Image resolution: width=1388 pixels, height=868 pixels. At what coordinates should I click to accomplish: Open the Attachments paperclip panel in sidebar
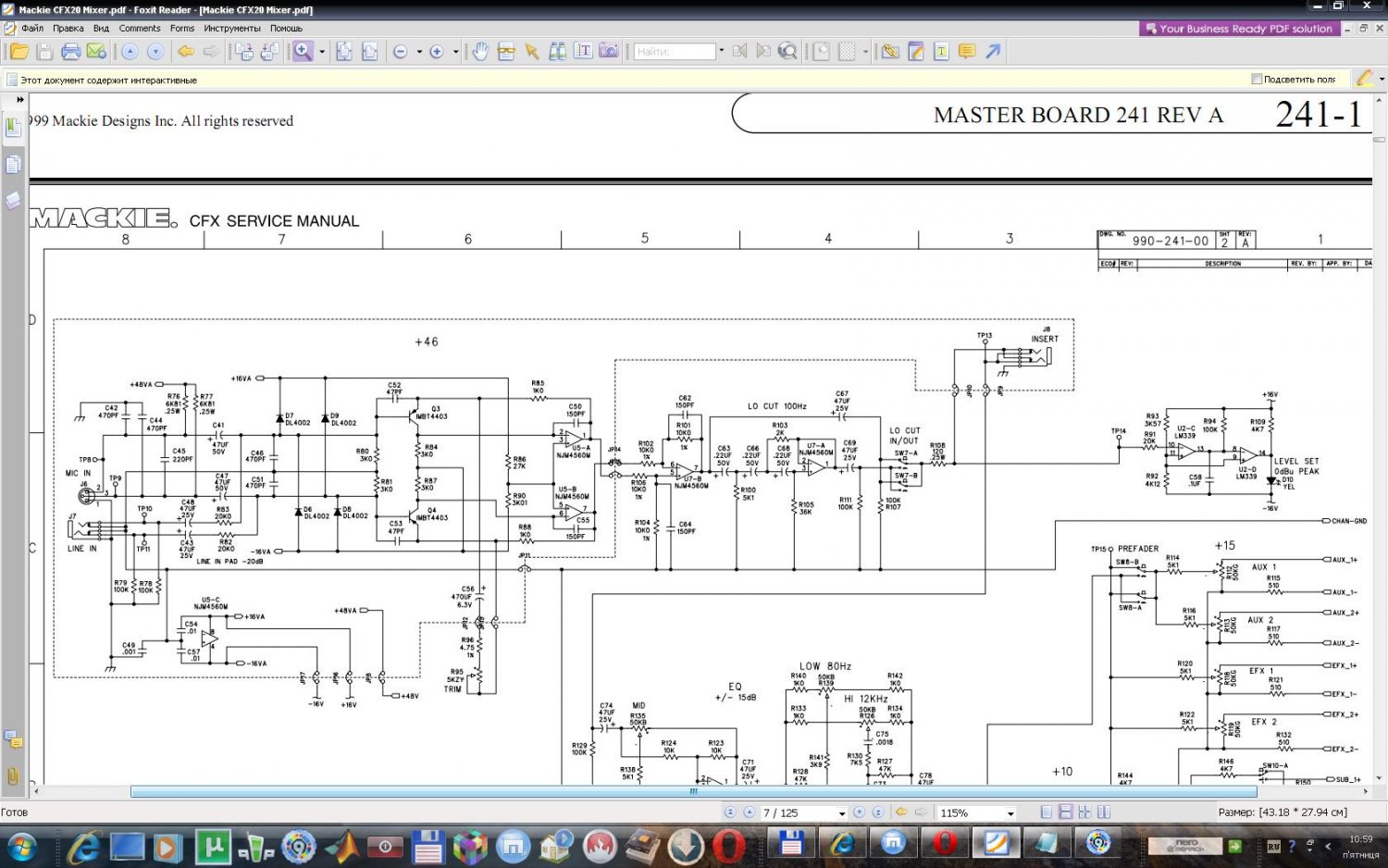[x=13, y=775]
